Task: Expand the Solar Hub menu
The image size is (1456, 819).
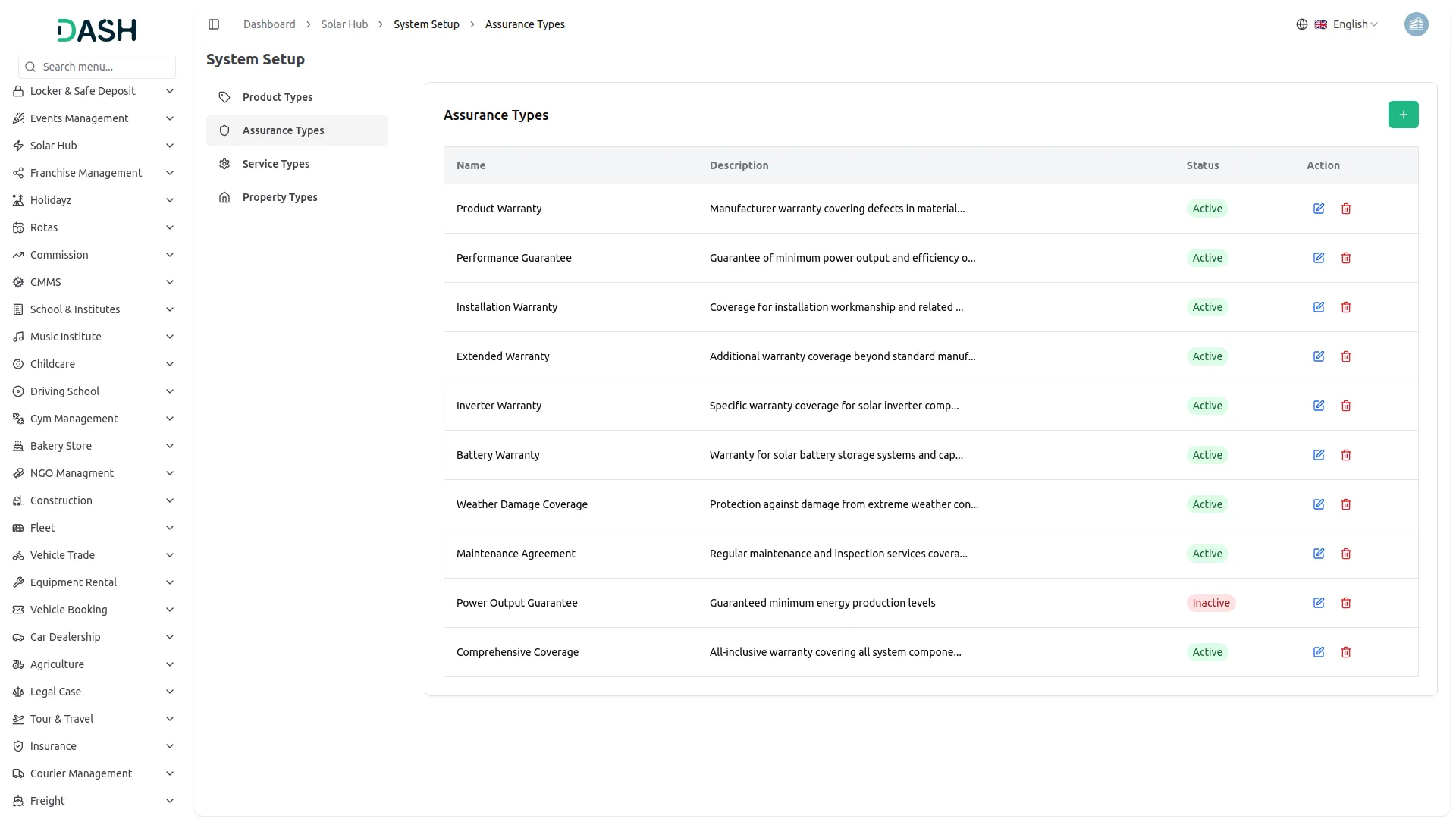Action: point(94,146)
